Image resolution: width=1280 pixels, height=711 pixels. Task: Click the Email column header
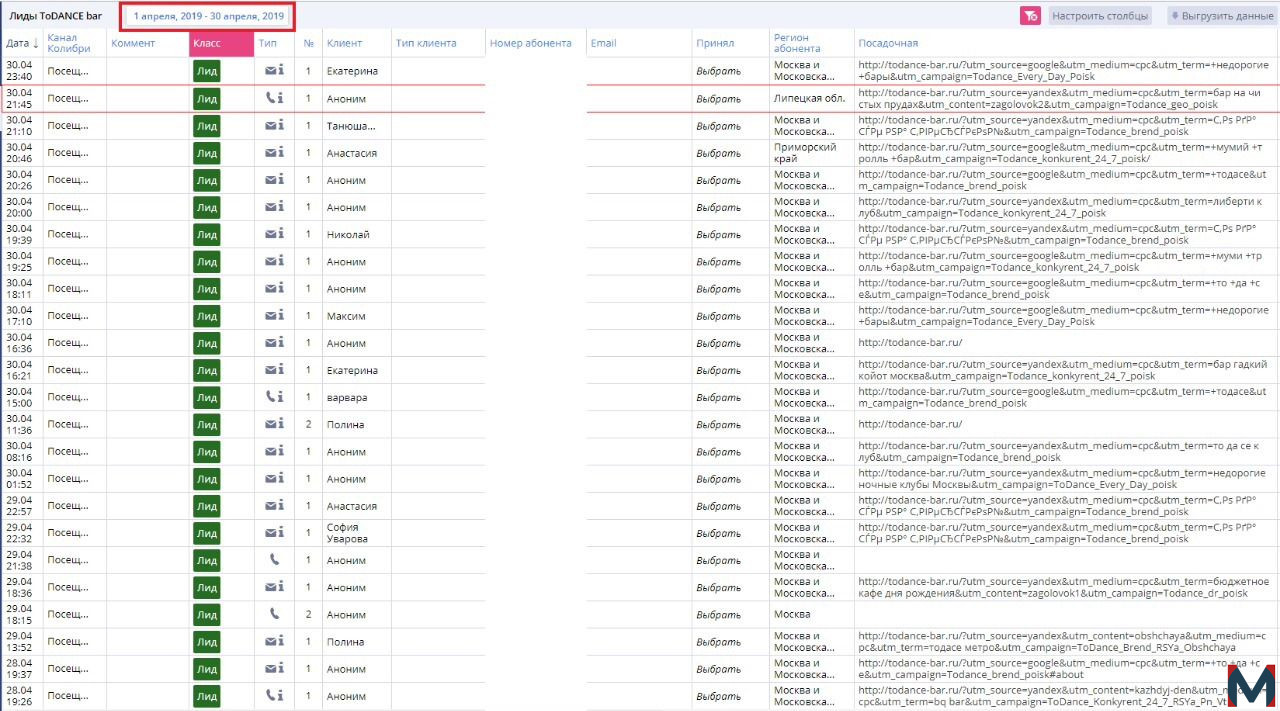click(603, 43)
